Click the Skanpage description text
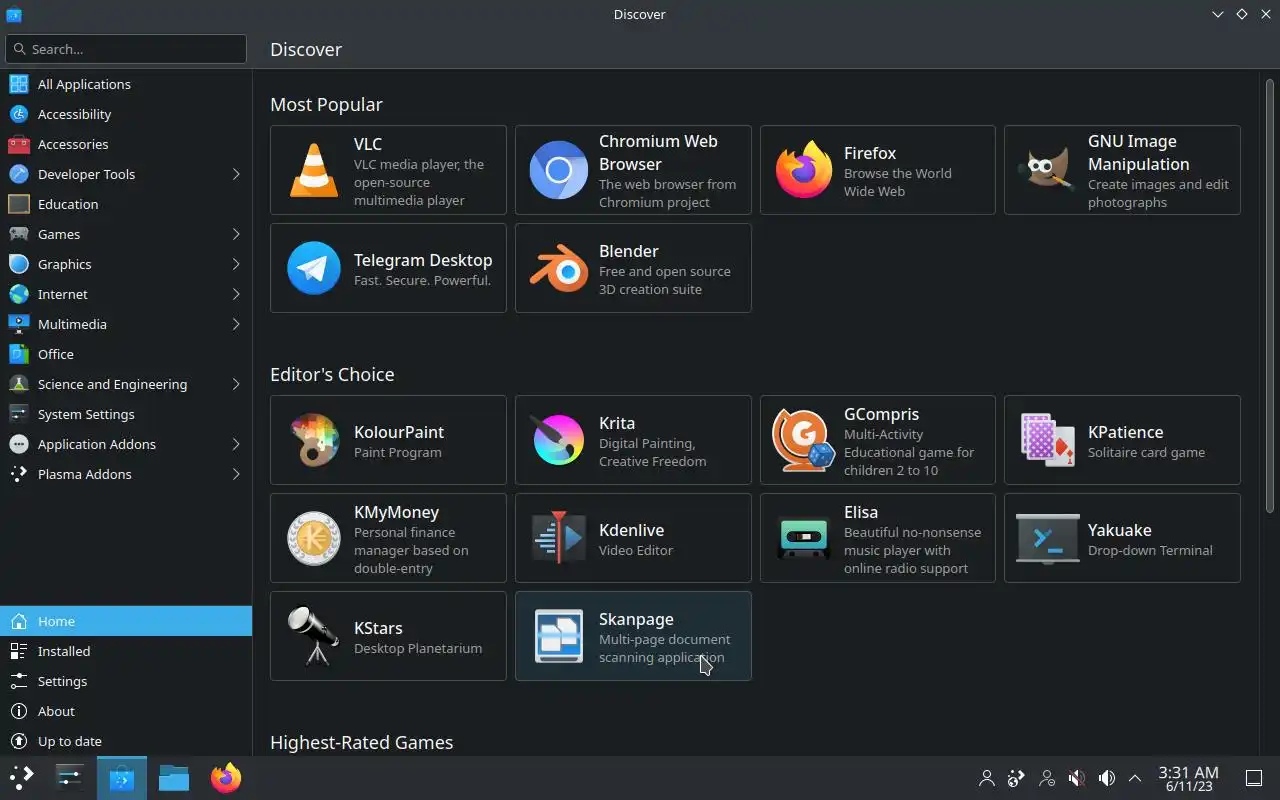 [x=665, y=648]
